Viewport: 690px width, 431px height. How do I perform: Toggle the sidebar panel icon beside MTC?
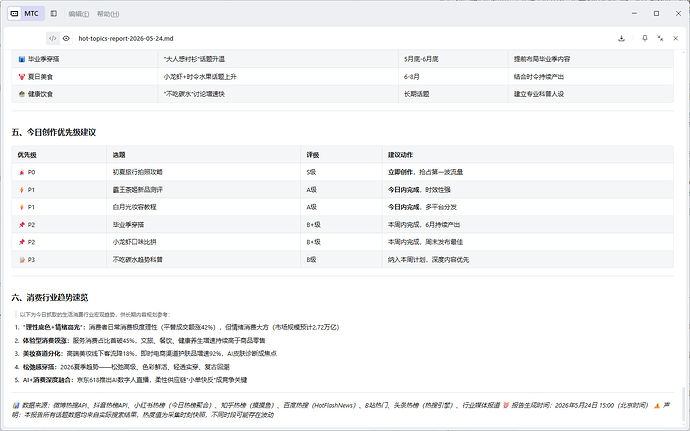pos(54,14)
